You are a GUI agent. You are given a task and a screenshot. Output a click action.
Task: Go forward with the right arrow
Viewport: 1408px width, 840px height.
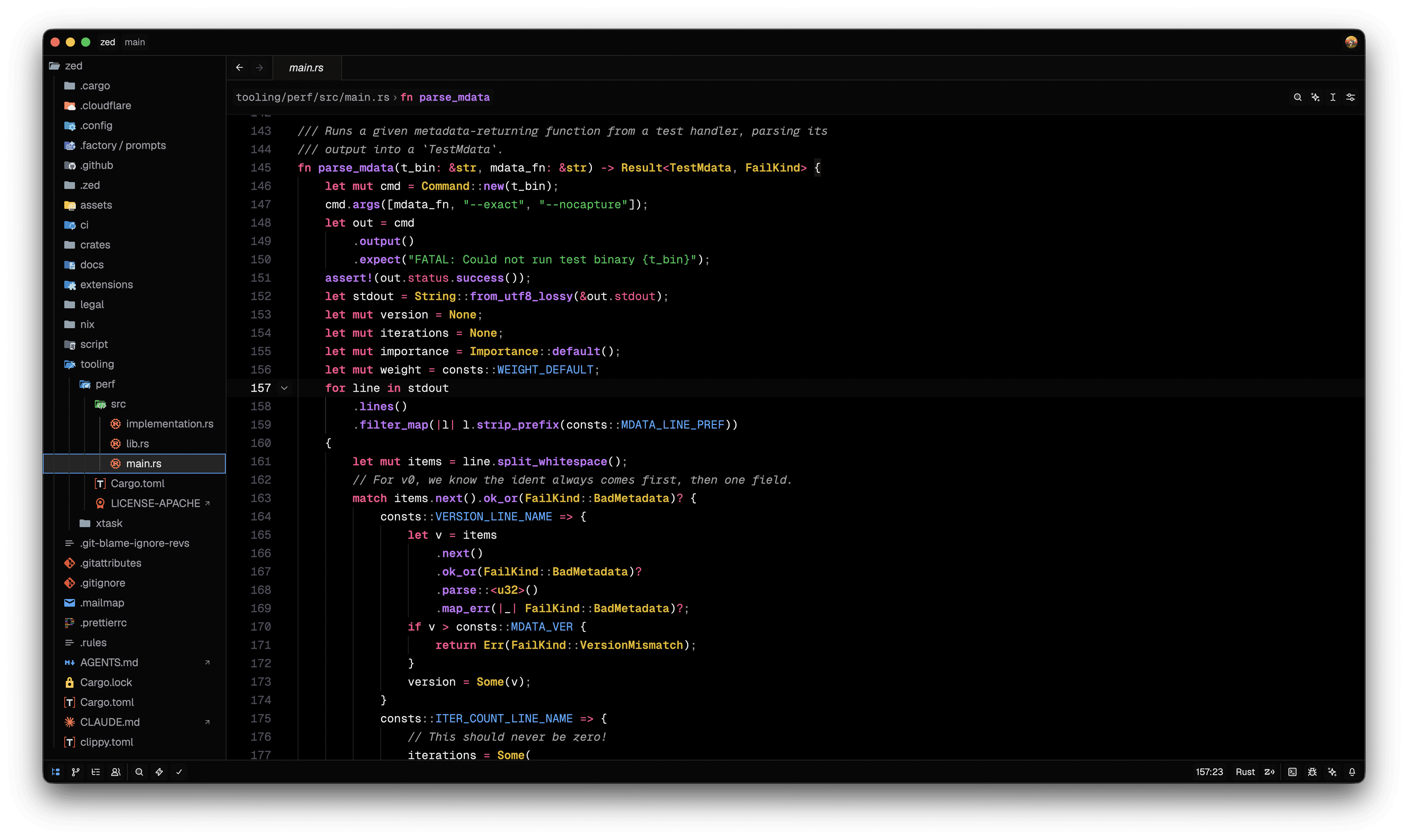pos(259,67)
